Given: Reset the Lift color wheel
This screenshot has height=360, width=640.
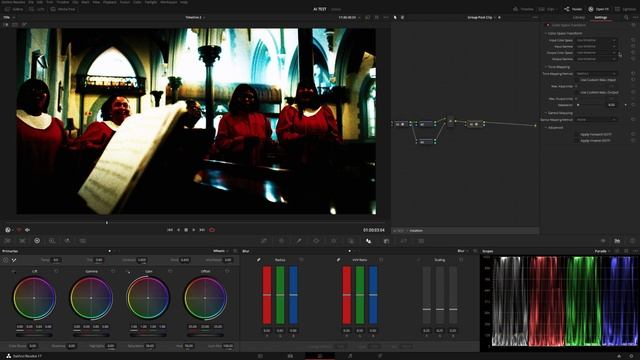Looking at the screenshot, I should pyautogui.click(x=56, y=271).
